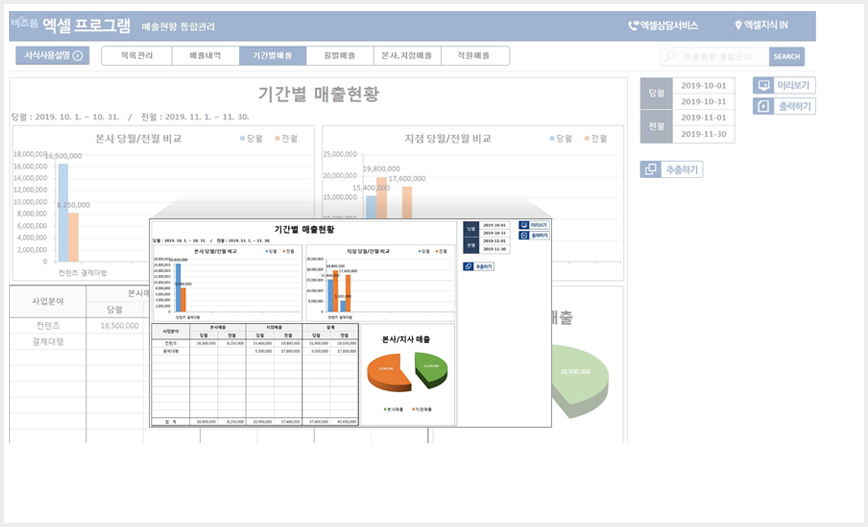Click the 출력하기 button label
868x527 pixels.
click(794, 106)
